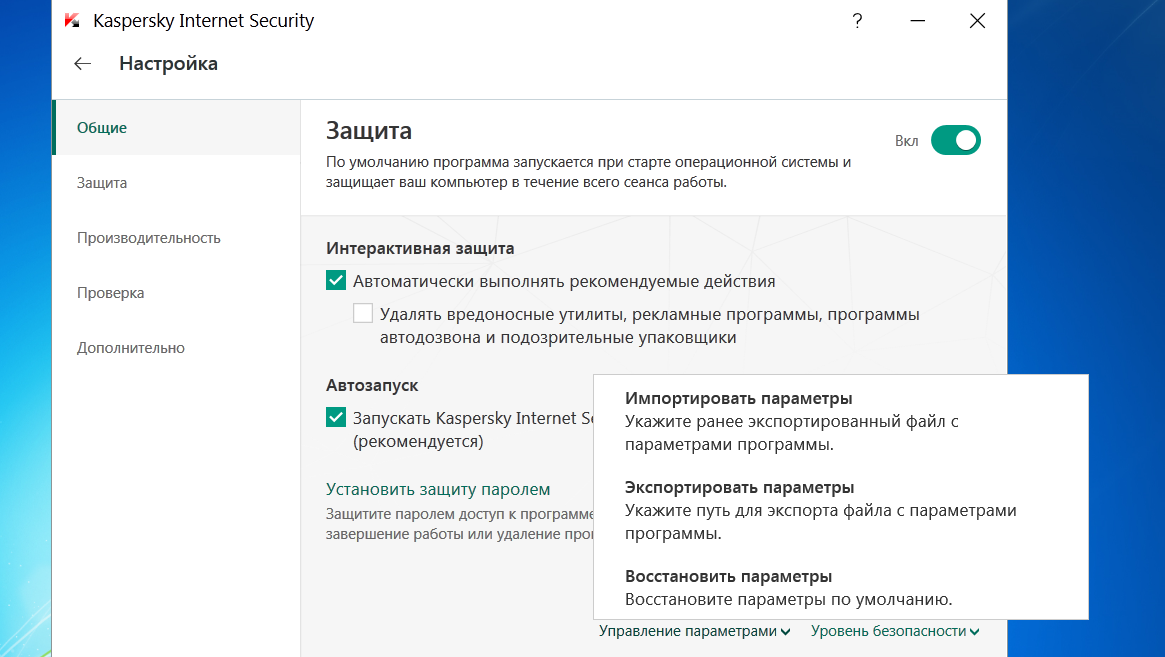This screenshot has height=657, width=1165.
Task: Open the Дополнительно settings section
Action: 131,348
